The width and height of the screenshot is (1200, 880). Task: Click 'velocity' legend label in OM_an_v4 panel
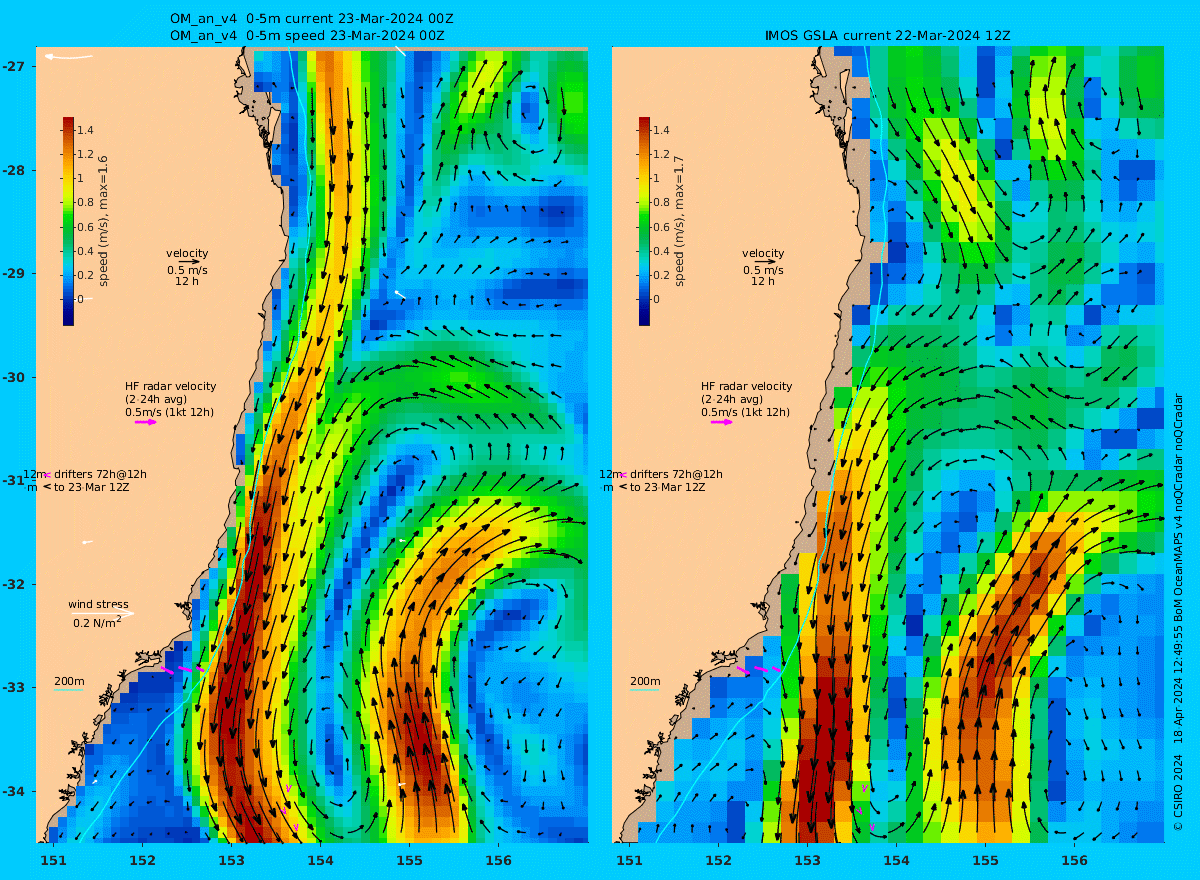coord(188,253)
